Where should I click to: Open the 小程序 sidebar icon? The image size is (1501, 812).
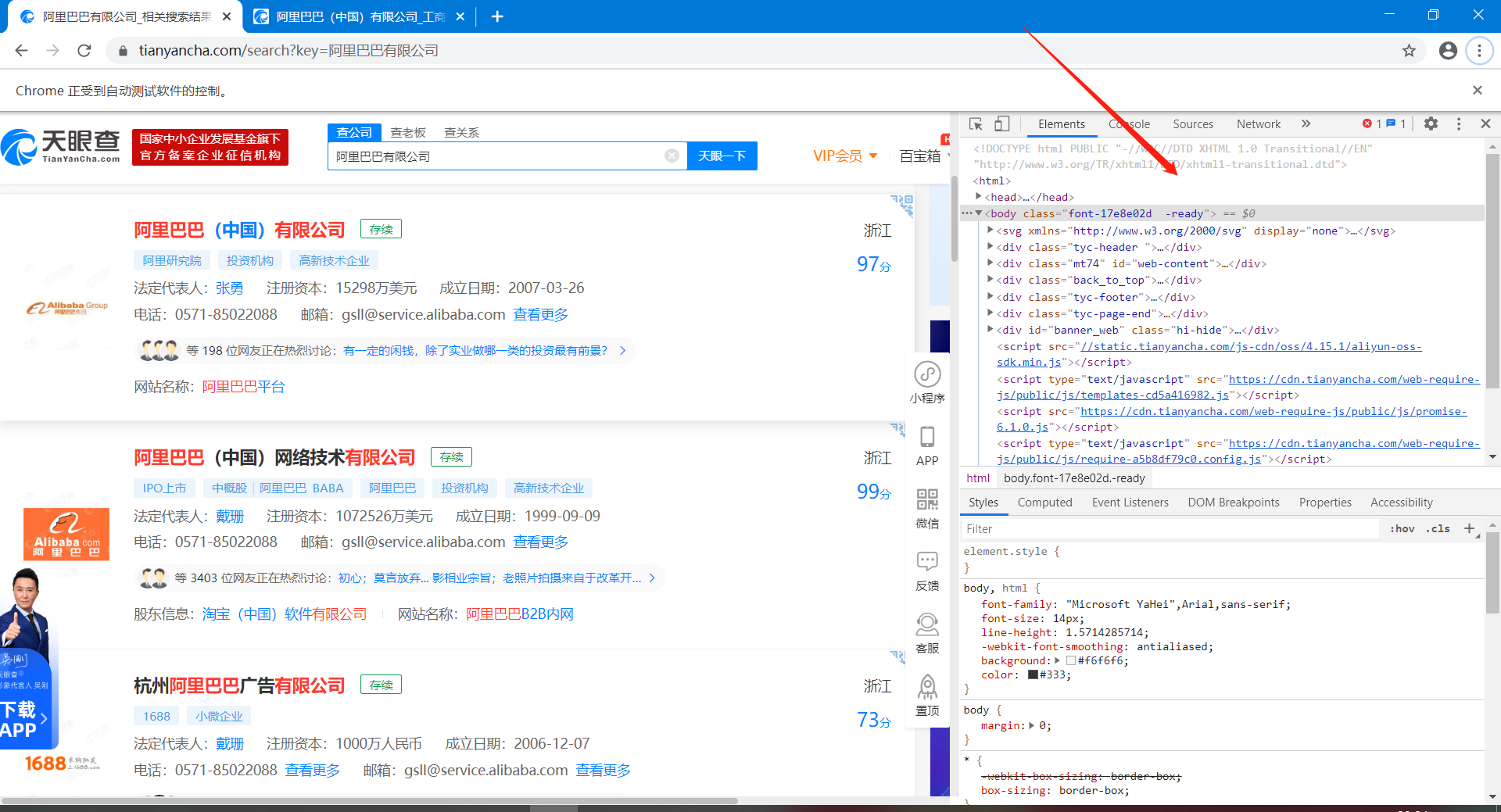[927, 382]
